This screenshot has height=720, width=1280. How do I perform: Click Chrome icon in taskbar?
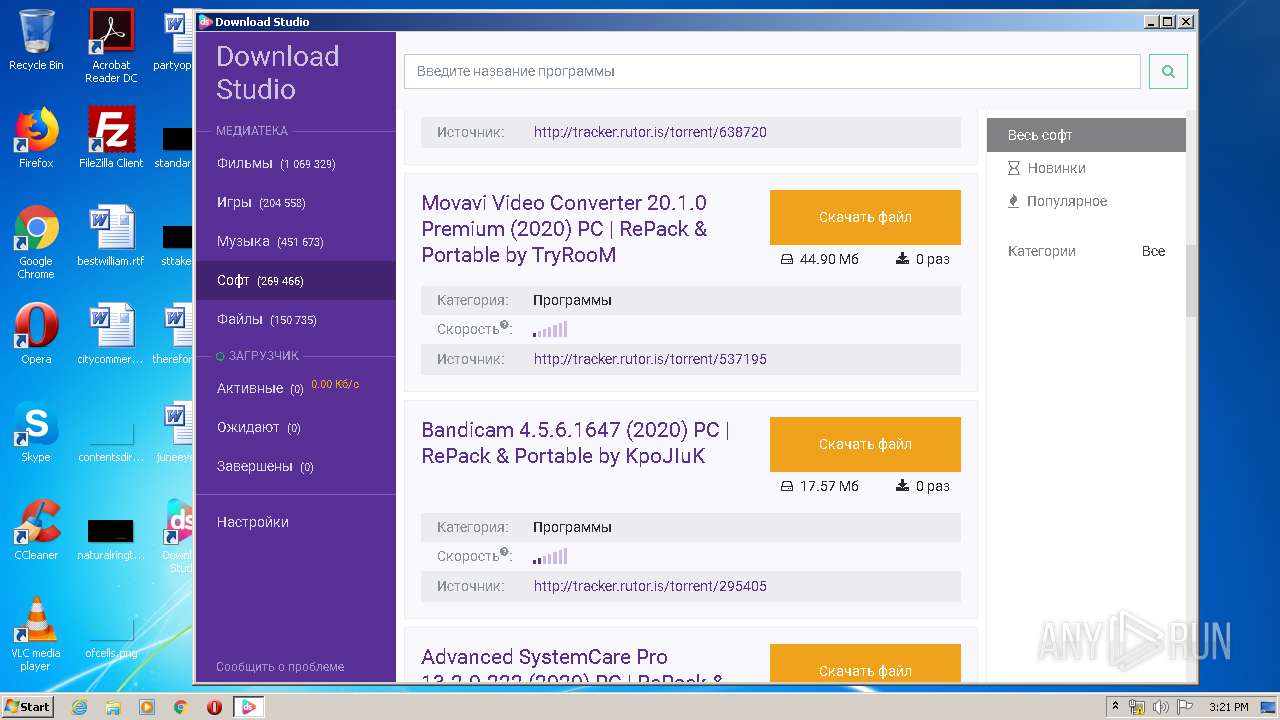click(x=180, y=707)
